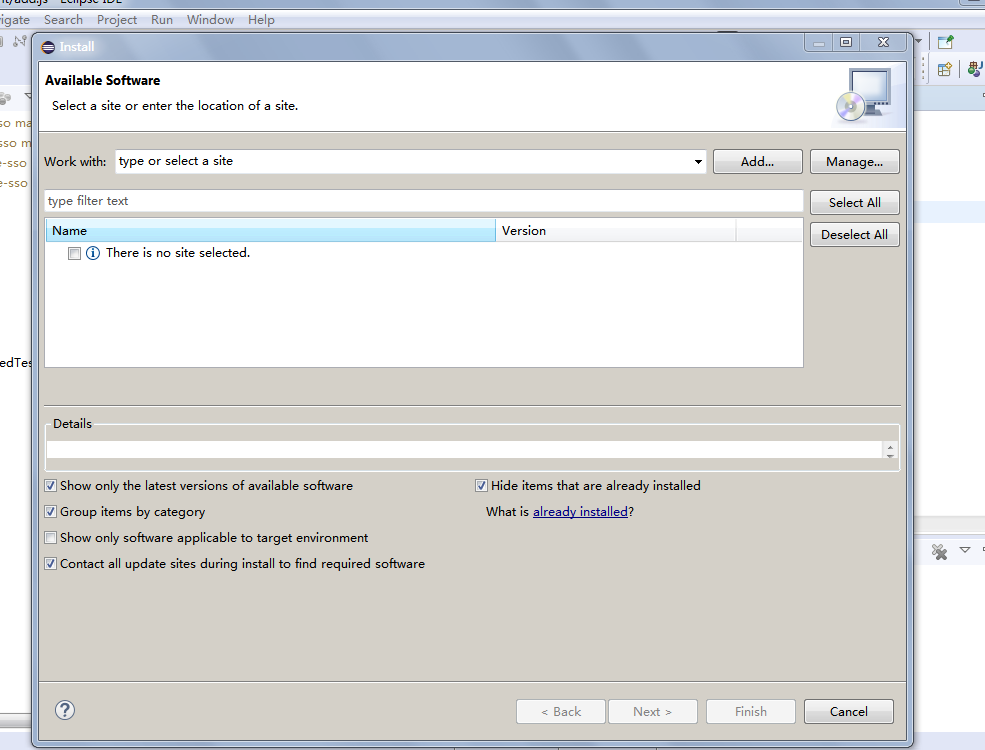Screen dimensions: 985x750
Task: Open the Project menu
Action: [117, 19]
